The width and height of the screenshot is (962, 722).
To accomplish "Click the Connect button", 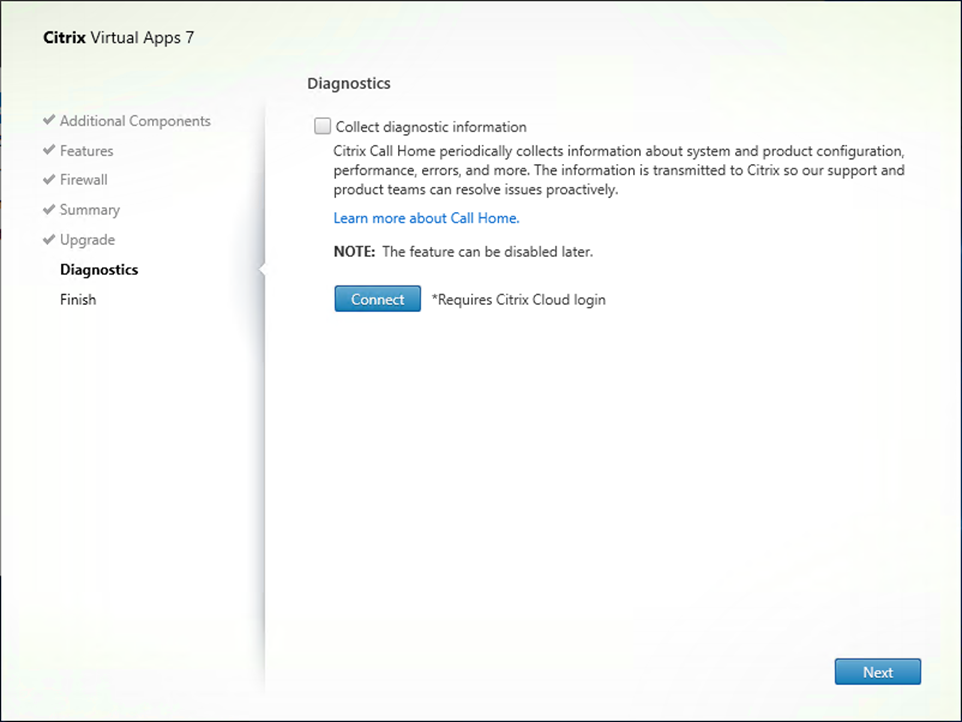I will [x=377, y=299].
